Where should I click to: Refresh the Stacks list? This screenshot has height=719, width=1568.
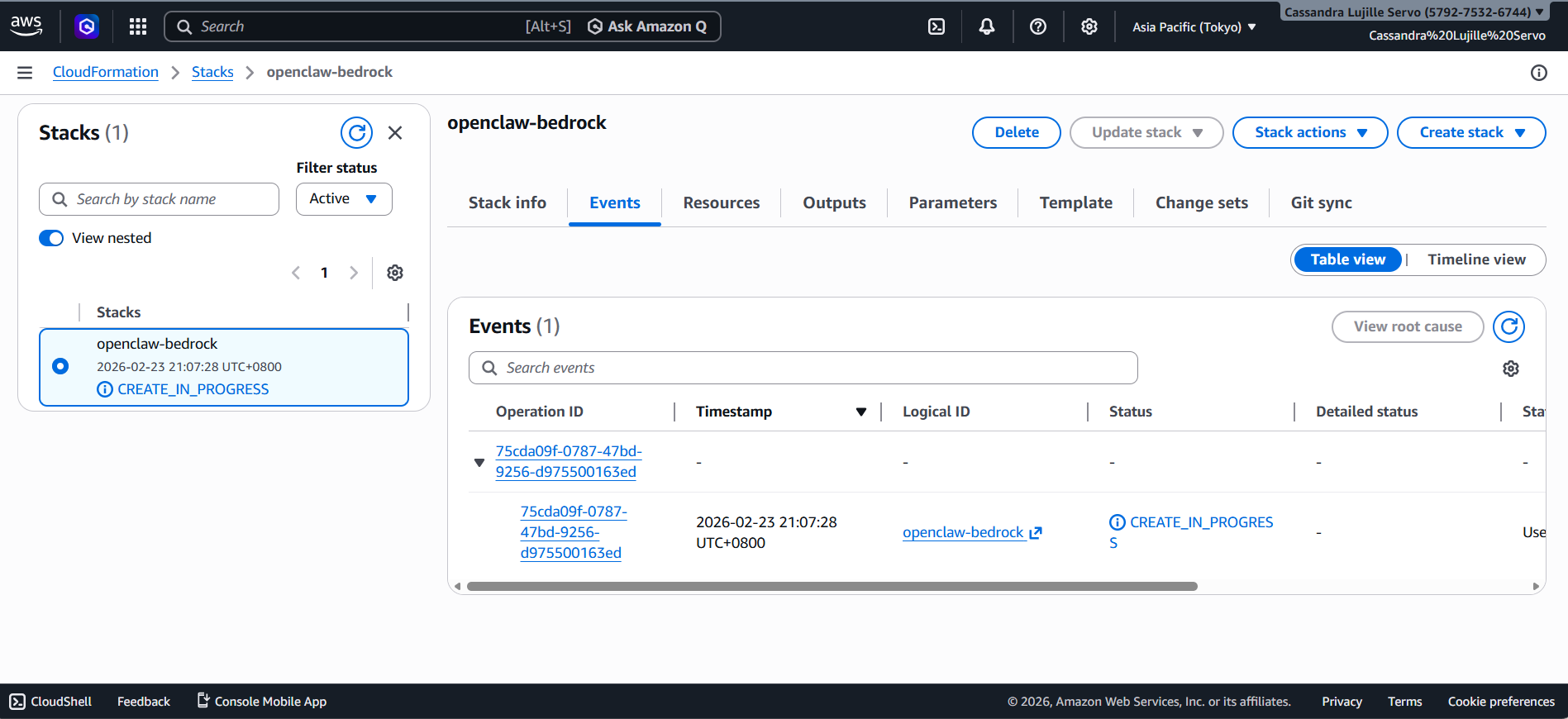click(356, 132)
